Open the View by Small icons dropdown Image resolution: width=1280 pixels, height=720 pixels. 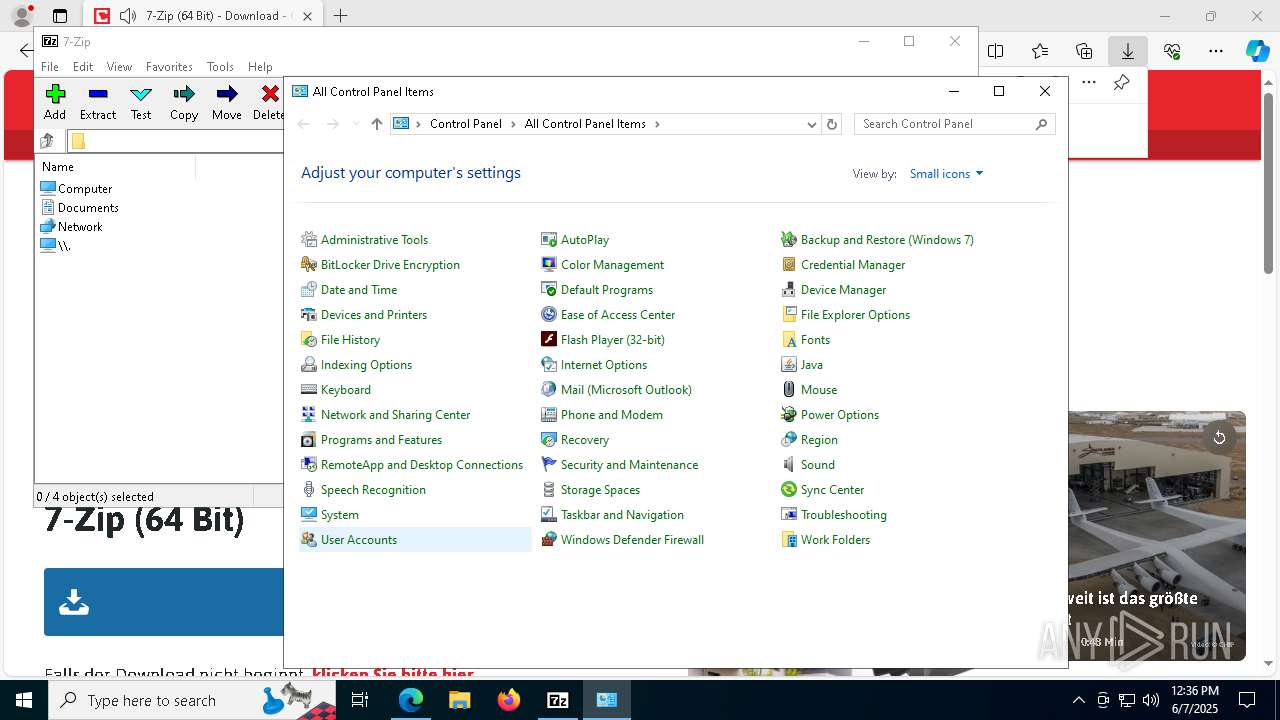946,174
